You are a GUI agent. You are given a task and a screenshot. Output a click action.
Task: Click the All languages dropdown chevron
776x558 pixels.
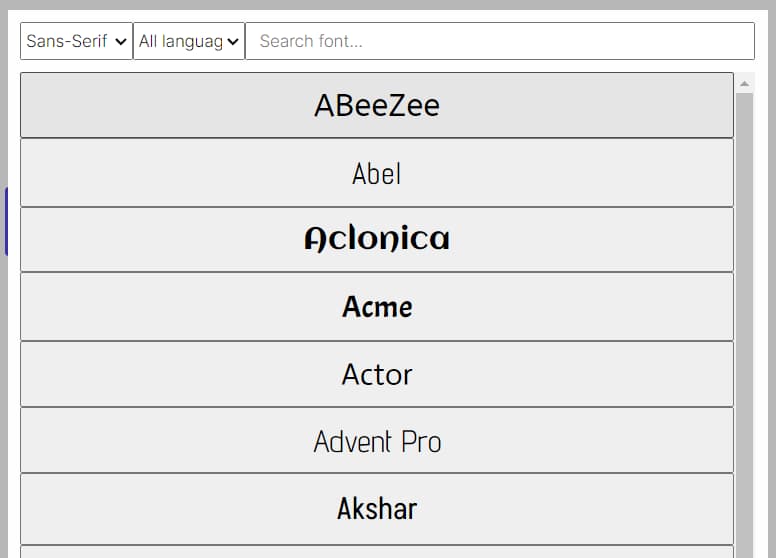233,42
